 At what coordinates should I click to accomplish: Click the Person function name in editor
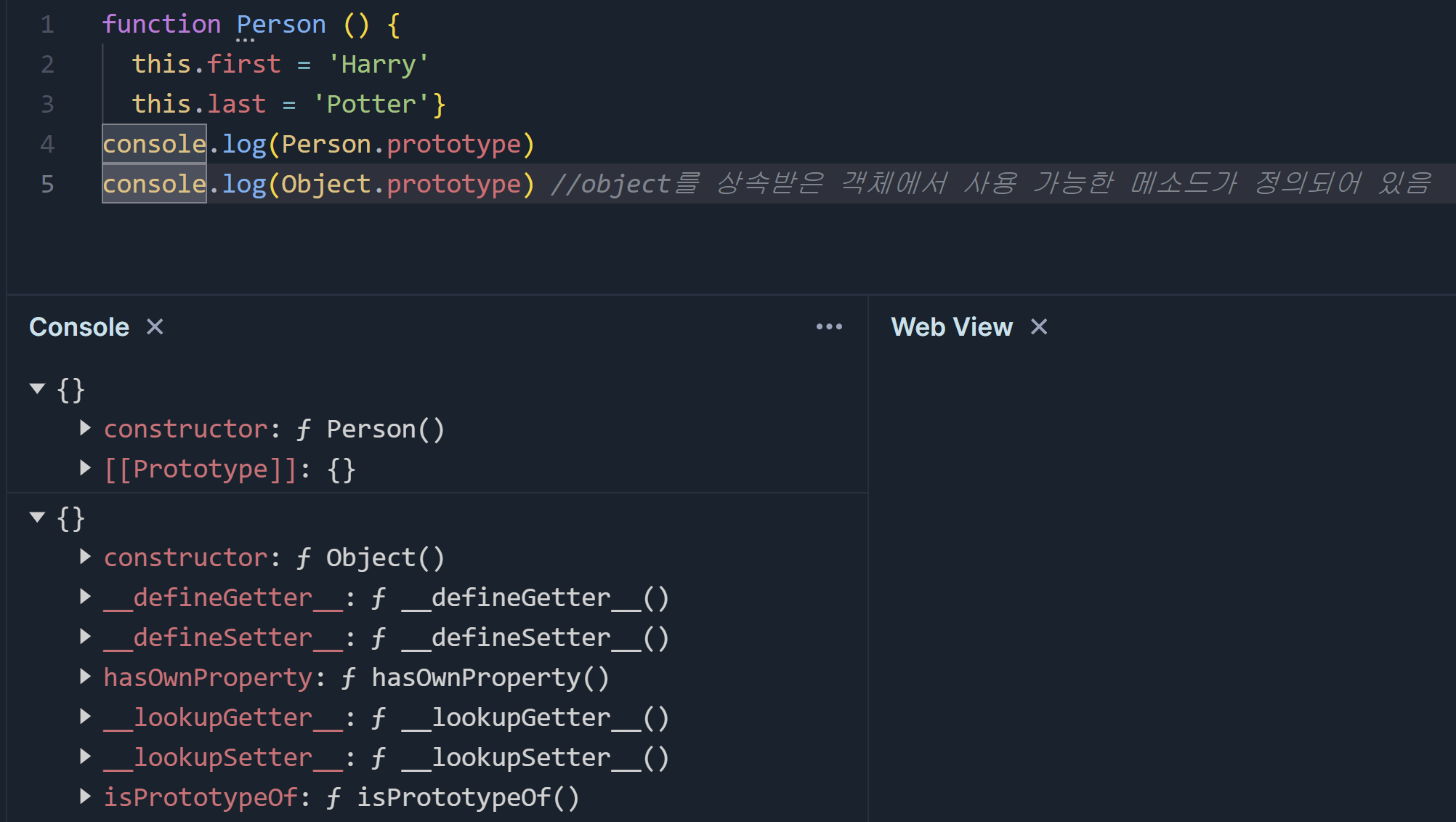click(x=281, y=25)
